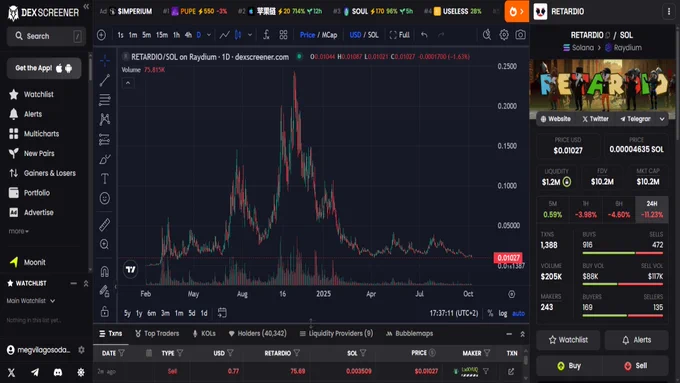Viewport: 680px width, 383px height.
Task: Switch to Top Traders tab
Action: 157,333
